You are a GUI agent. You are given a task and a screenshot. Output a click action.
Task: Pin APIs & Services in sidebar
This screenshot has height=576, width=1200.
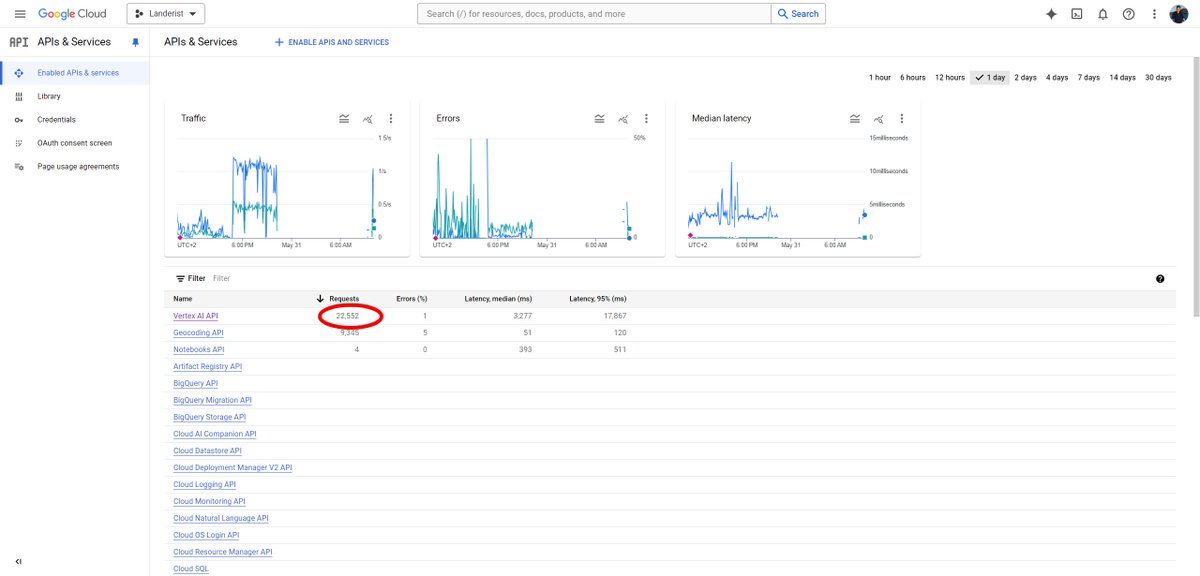(135, 42)
